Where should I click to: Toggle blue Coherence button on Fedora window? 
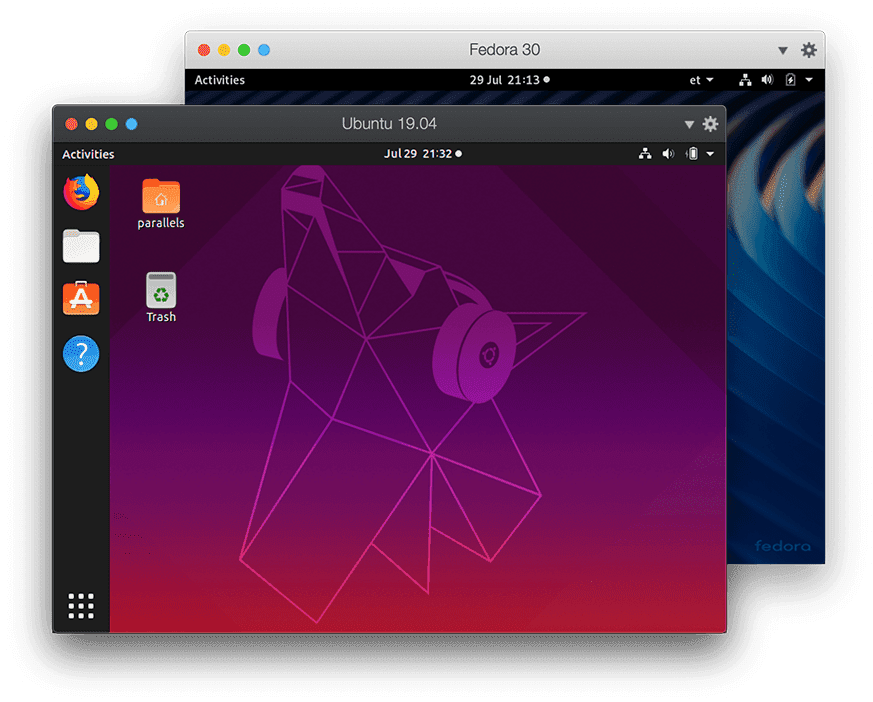tap(264, 50)
